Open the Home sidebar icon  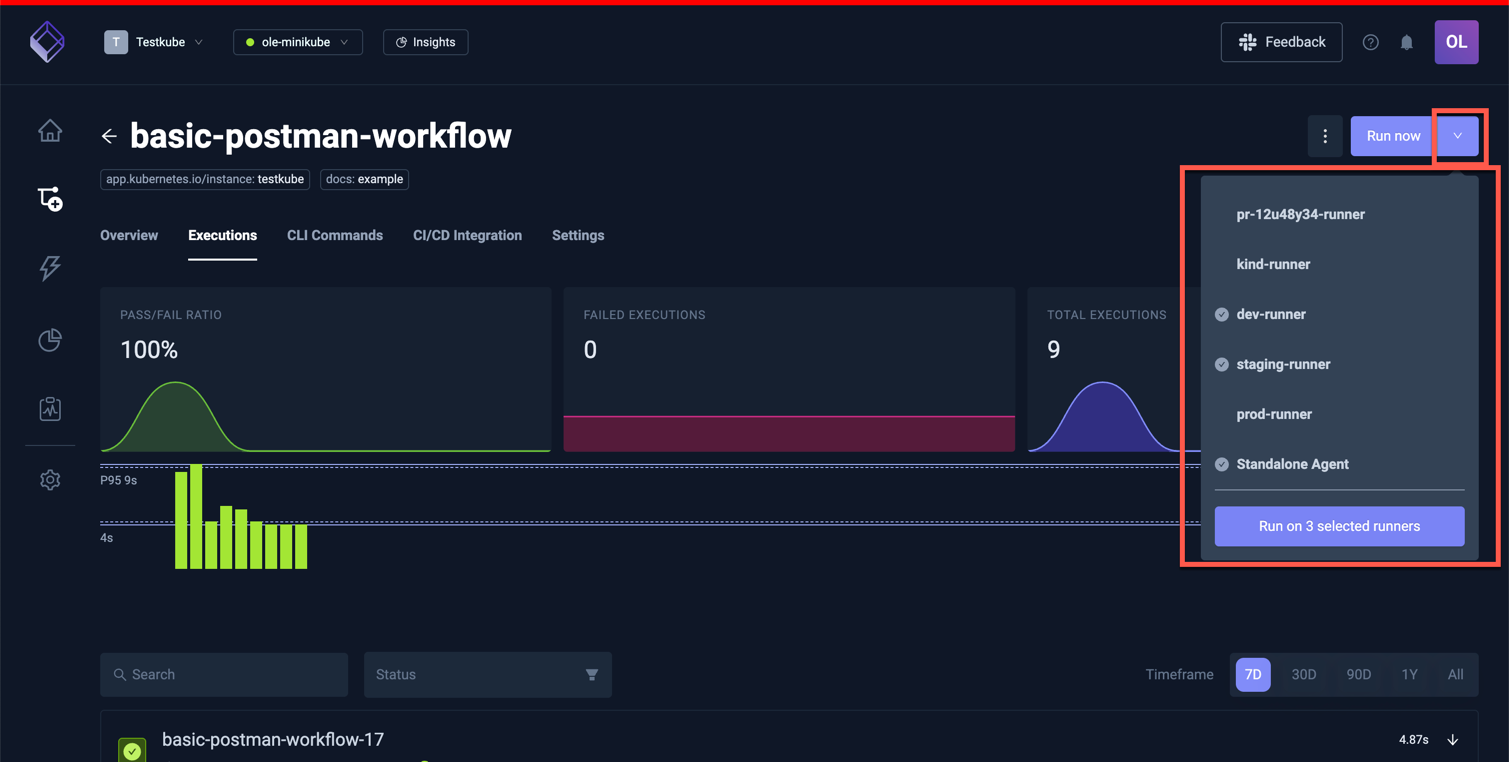pyautogui.click(x=49, y=131)
